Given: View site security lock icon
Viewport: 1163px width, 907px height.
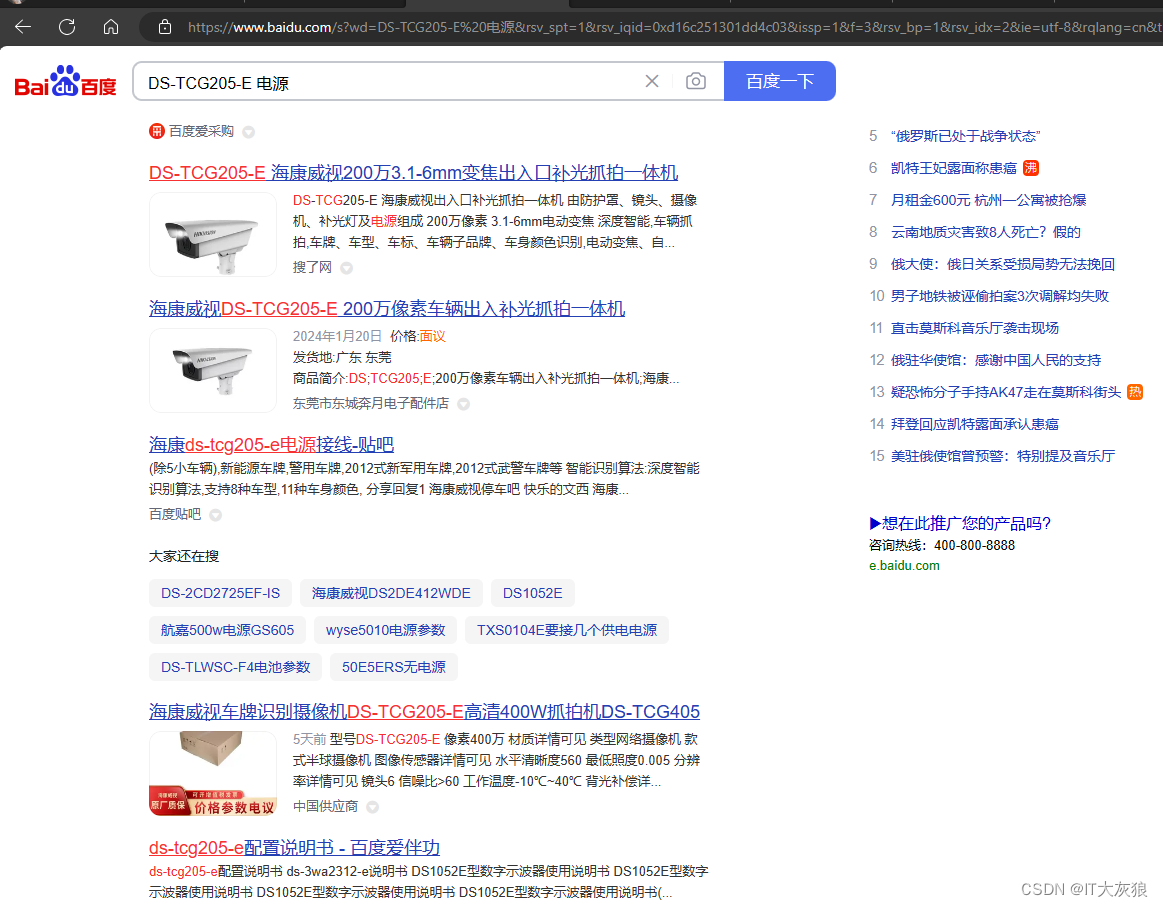Looking at the screenshot, I should (165, 27).
